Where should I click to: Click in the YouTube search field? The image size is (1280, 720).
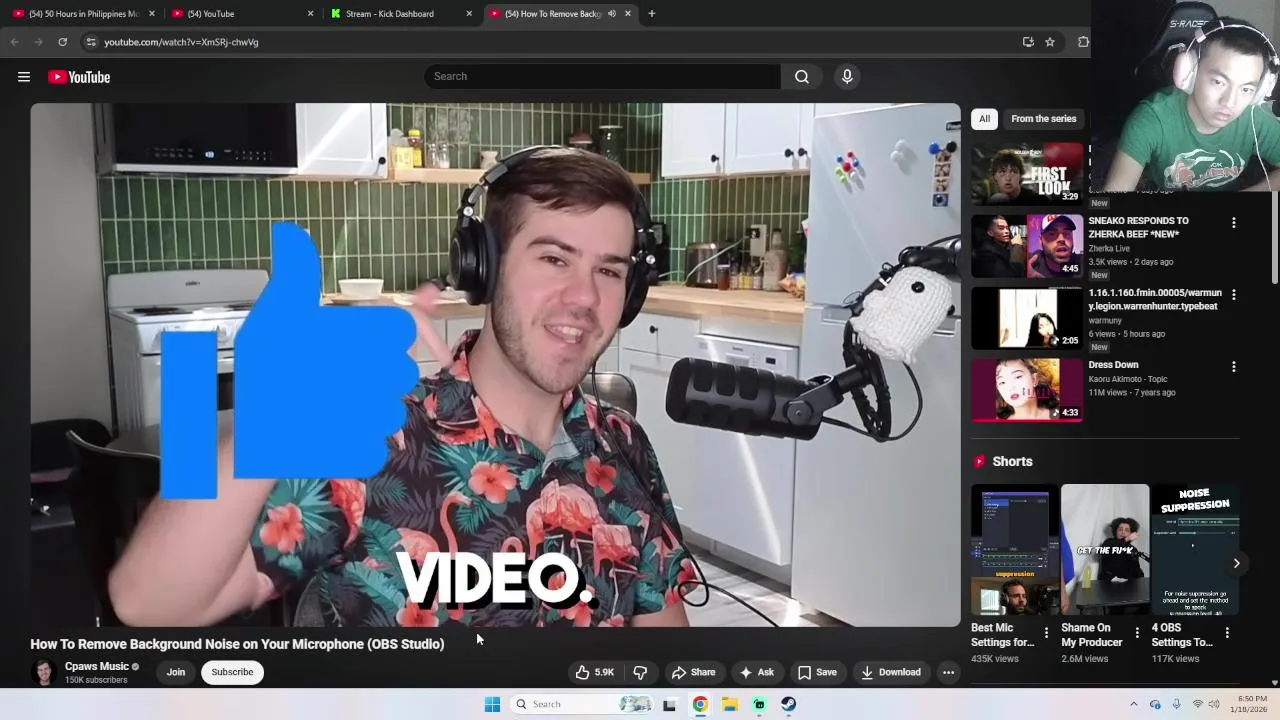tap(602, 76)
